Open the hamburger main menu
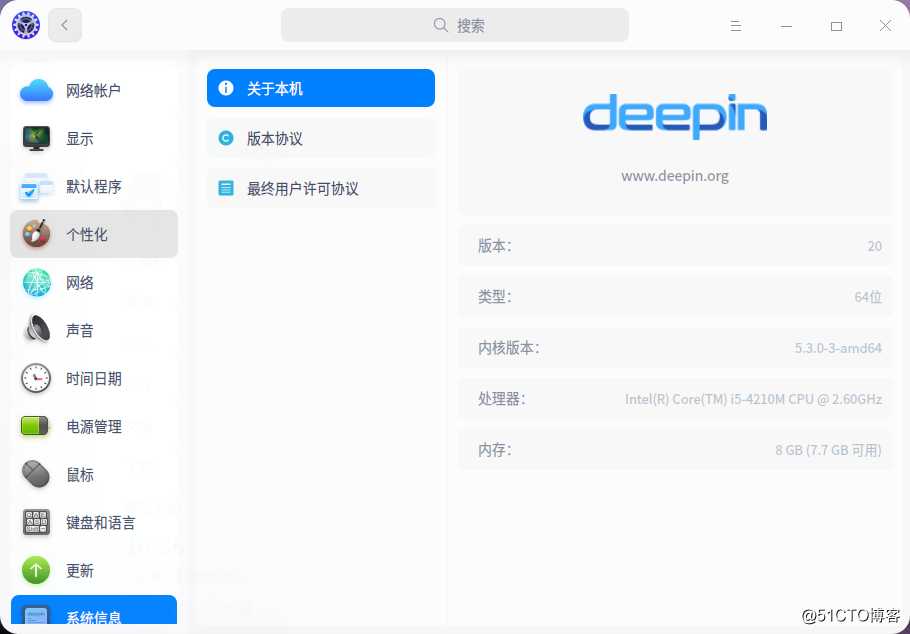 pyautogui.click(x=735, y=26)
